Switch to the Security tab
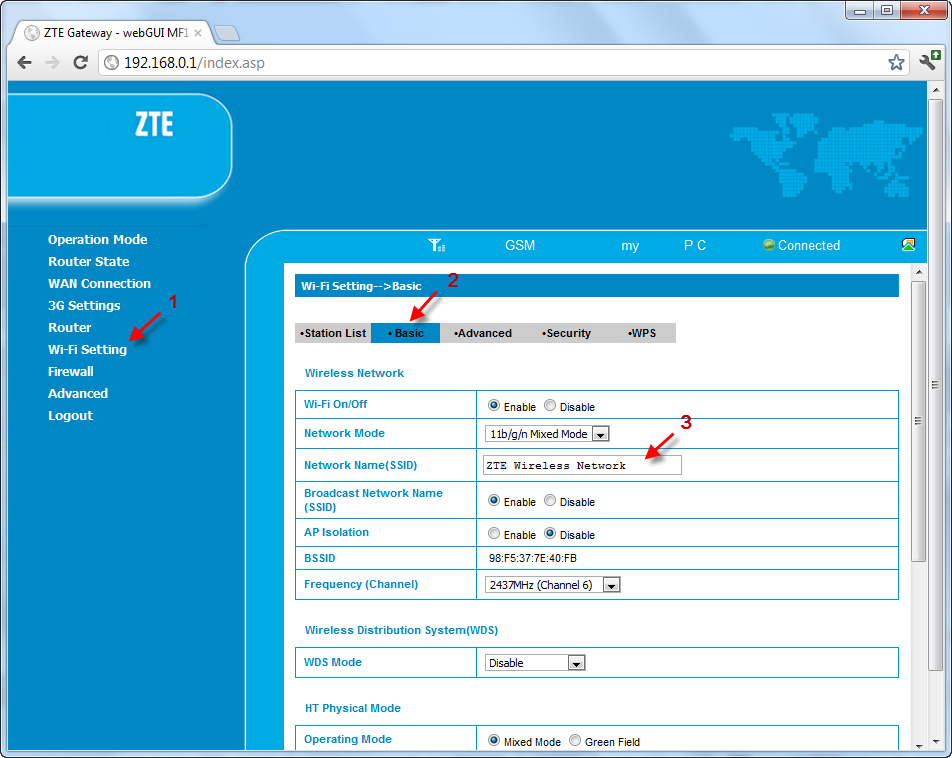Viewport: 952px width, 758px height. point(566,333)
